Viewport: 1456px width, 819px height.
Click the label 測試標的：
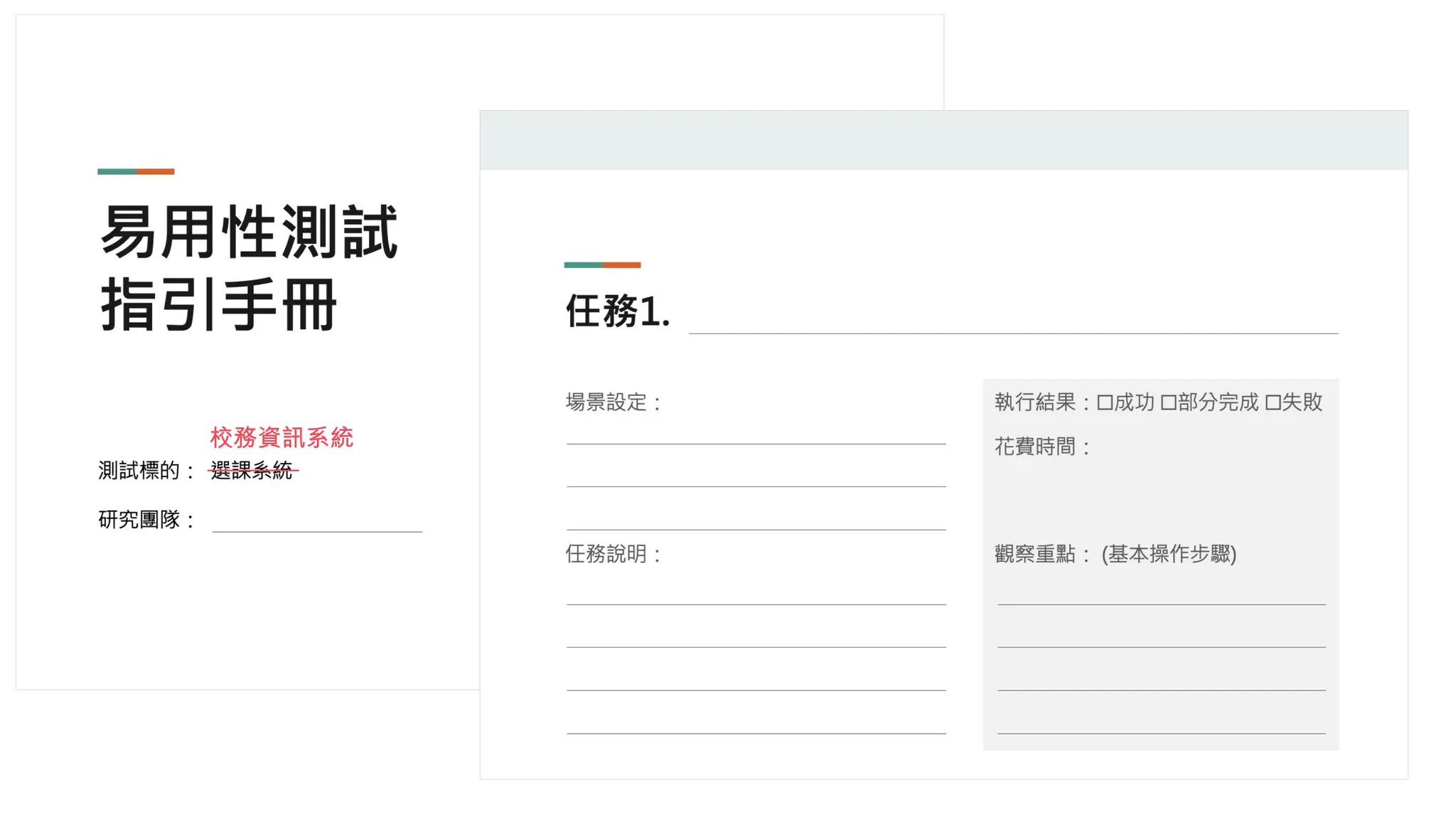tap(147, 471)
